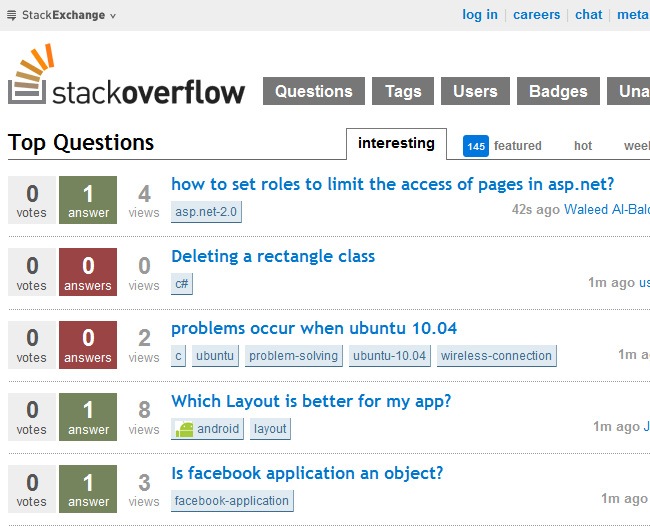Open 'Which Layout is better for my app?'
Screen dimensions: 650x531
[311, 401]
